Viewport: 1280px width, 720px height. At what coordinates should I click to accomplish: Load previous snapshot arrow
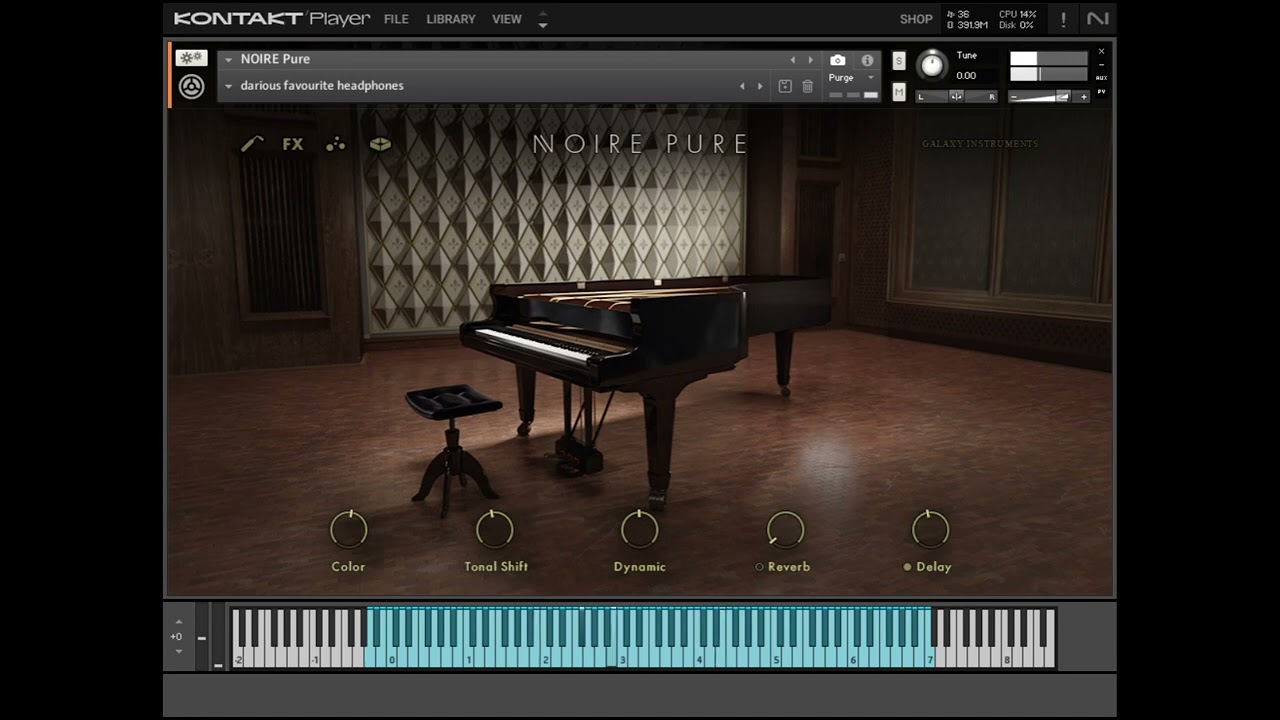(x=742, y=86)
